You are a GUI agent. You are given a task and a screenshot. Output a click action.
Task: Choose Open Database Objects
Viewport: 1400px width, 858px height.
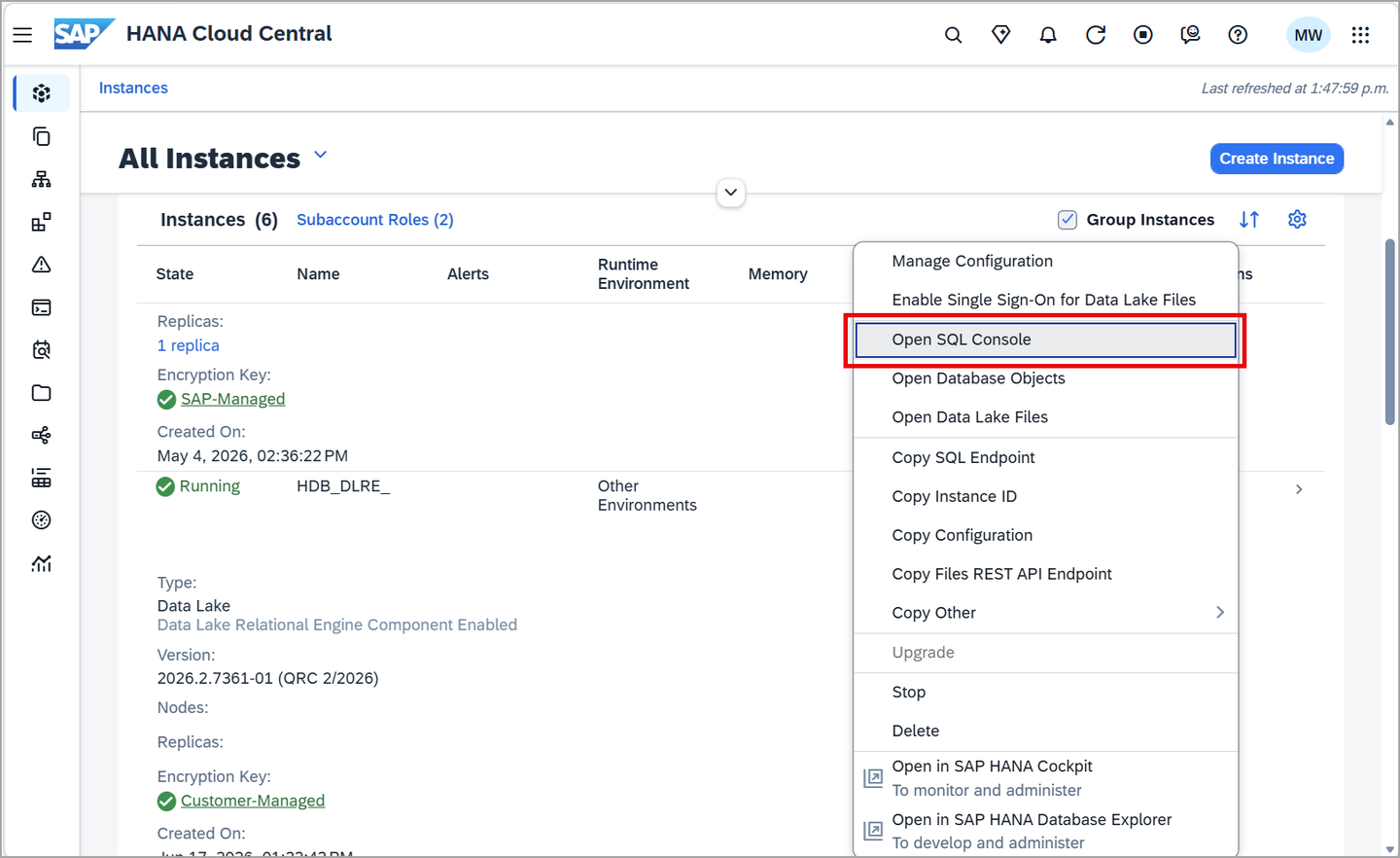tap(1046, 378)
